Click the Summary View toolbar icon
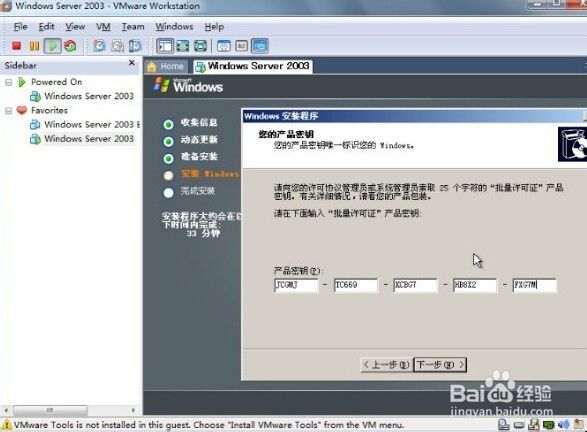Viewport: 587px width, 432px height. [x=224, y=46]
